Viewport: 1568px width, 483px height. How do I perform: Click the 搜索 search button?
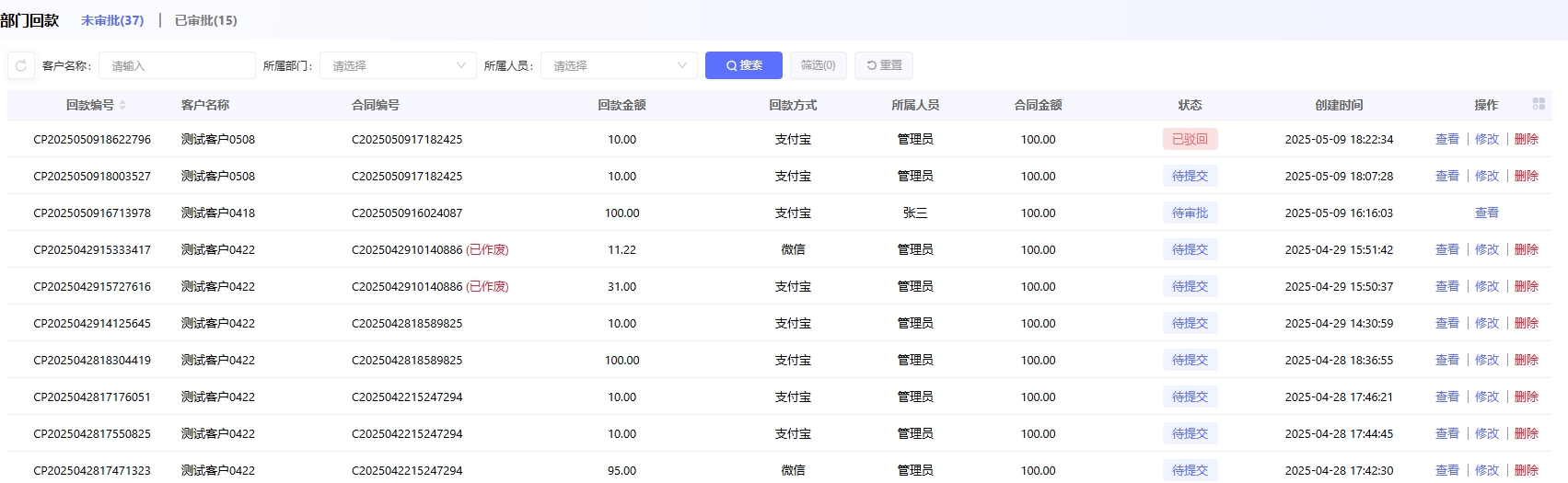click(743, 65)
